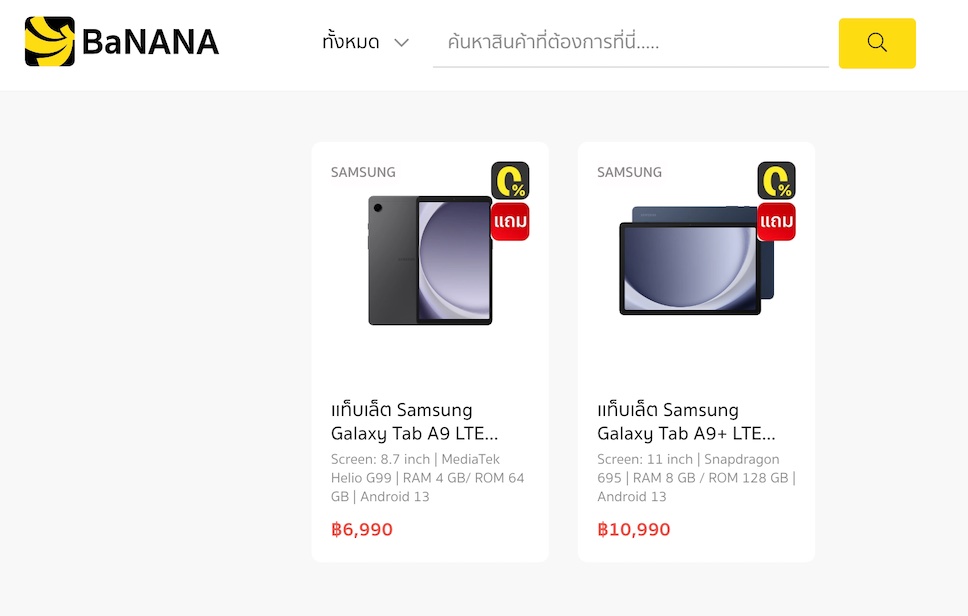Click the BaNANA logo icon
This screenshot has width=968, height=616.
49,41
